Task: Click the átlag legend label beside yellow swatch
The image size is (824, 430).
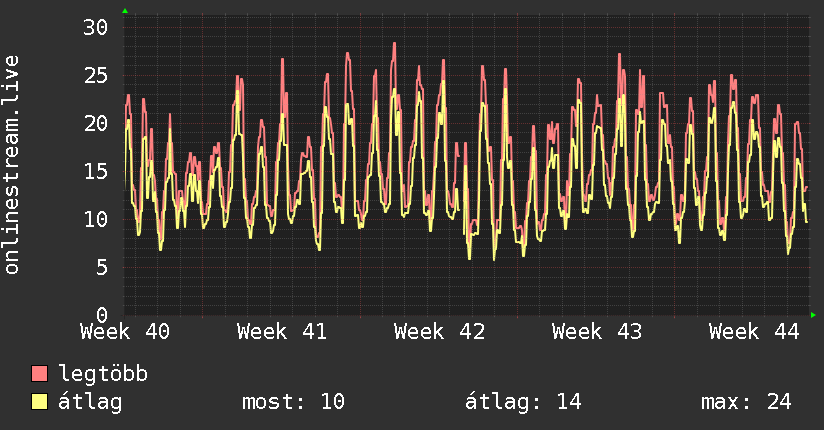Action: click(x=90, y=402)
